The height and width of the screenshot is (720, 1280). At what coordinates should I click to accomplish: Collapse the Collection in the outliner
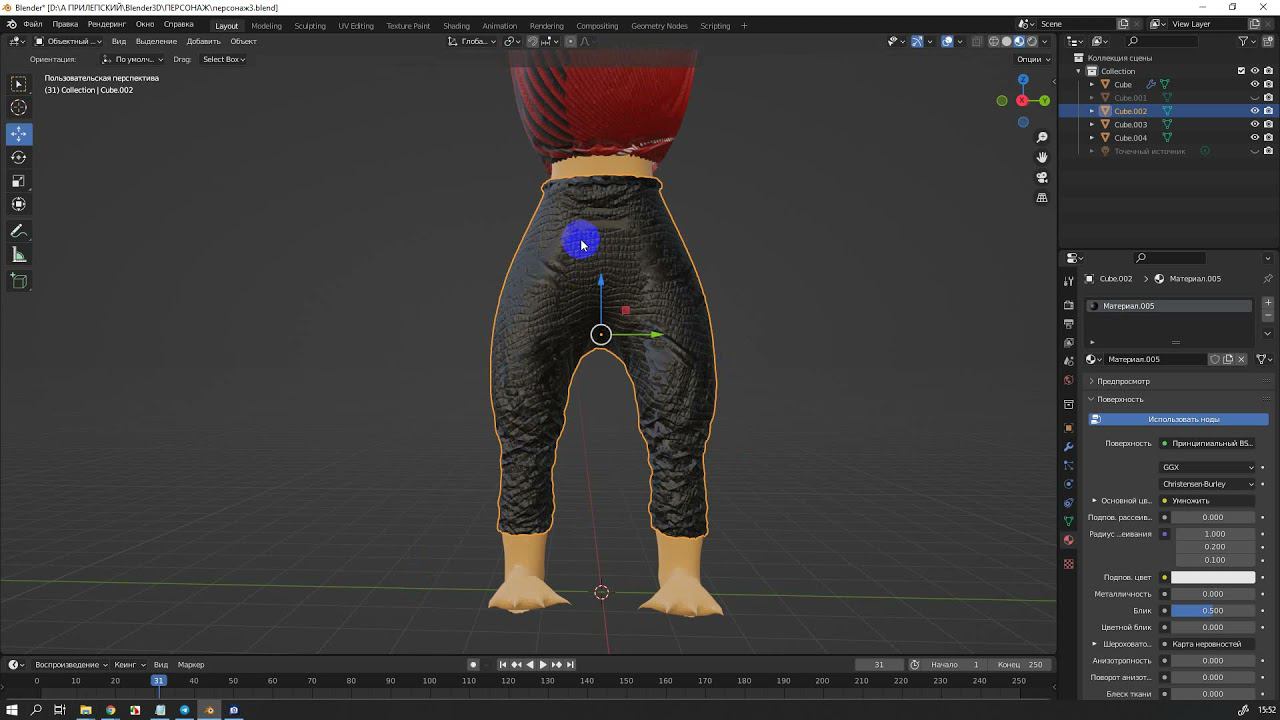coord(1079,71)
